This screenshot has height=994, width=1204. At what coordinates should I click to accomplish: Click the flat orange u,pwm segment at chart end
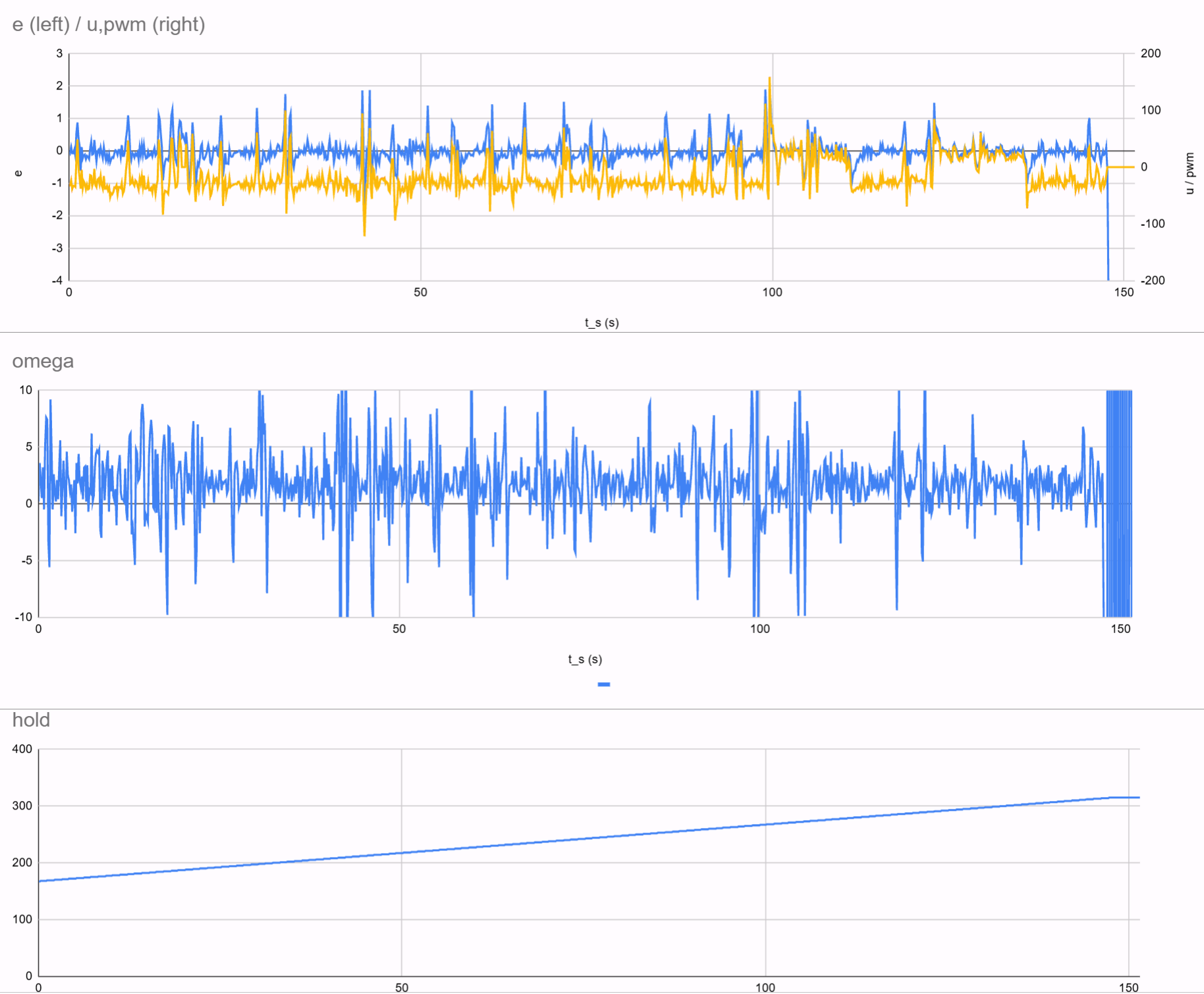[1121, 167]
